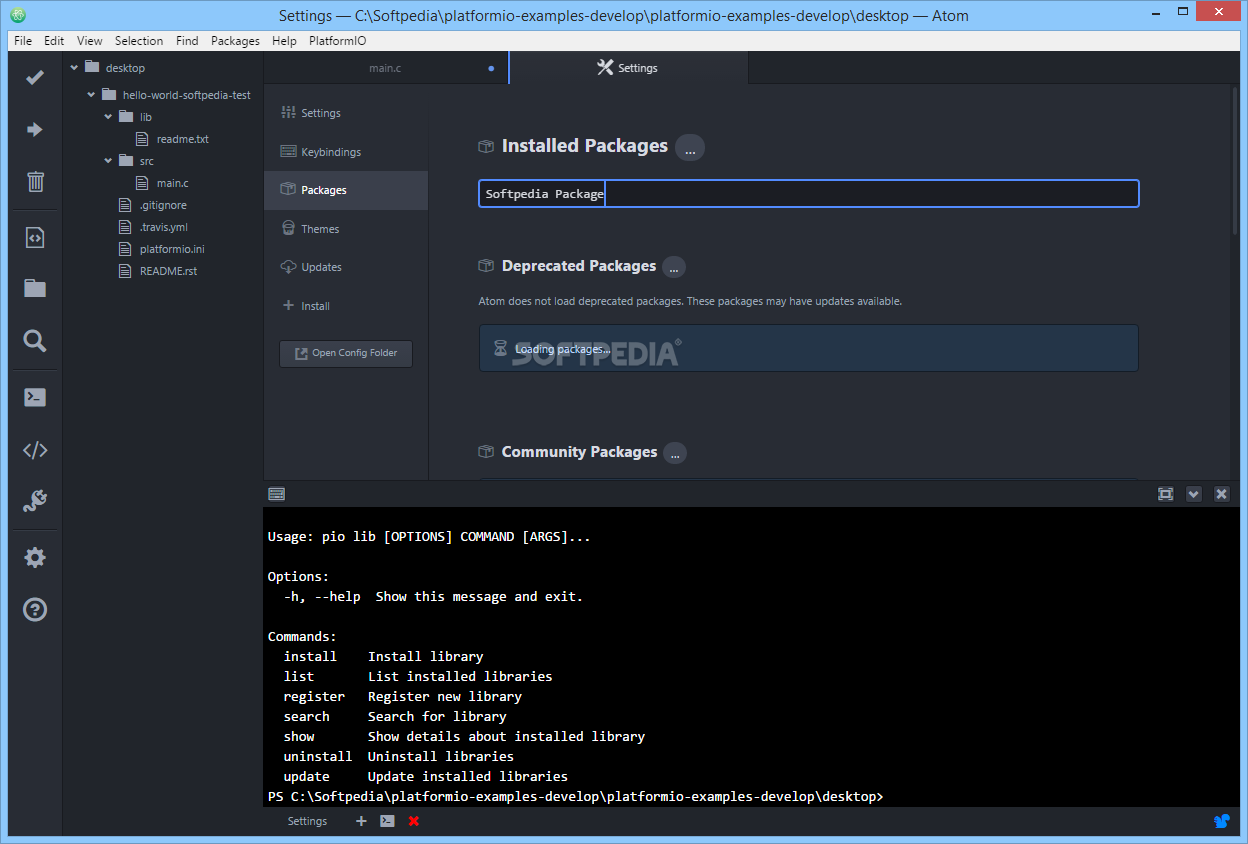Viewport: 1248px width, 844px height.
Task: Open the Packages menu
Action: click(x=235, y=41)
